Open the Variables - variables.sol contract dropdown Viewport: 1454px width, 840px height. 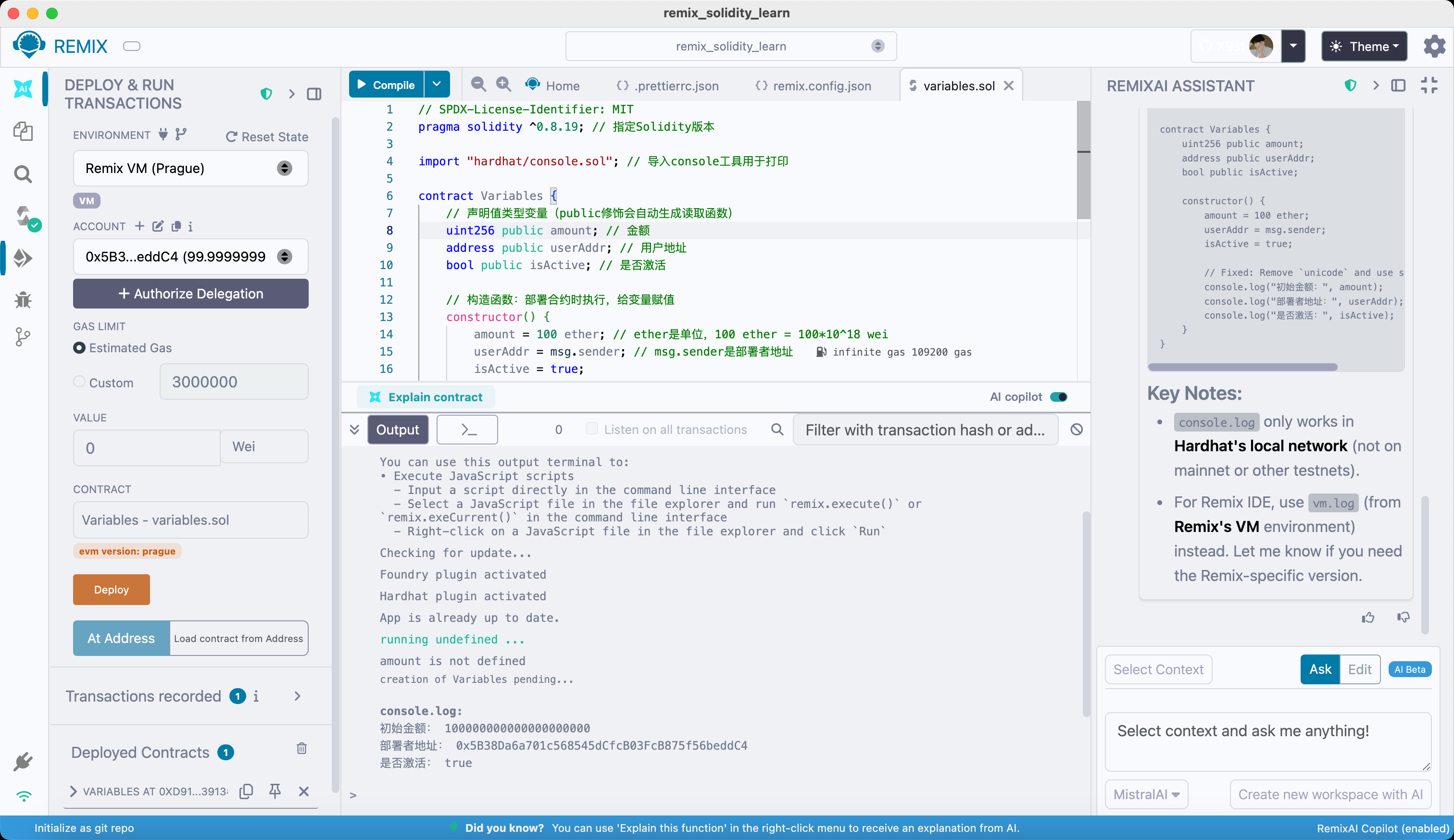(190, 520)
